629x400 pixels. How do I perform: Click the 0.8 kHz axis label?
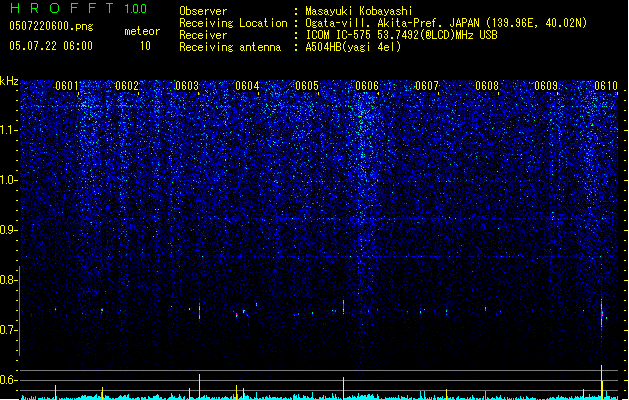point(8,280)
